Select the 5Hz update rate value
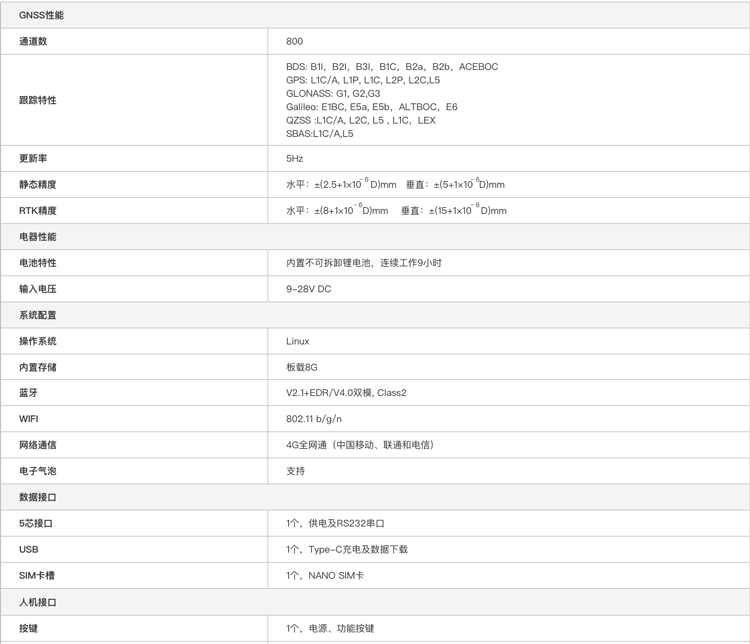This screenshot has width=750, height=644. click(294, 159)
